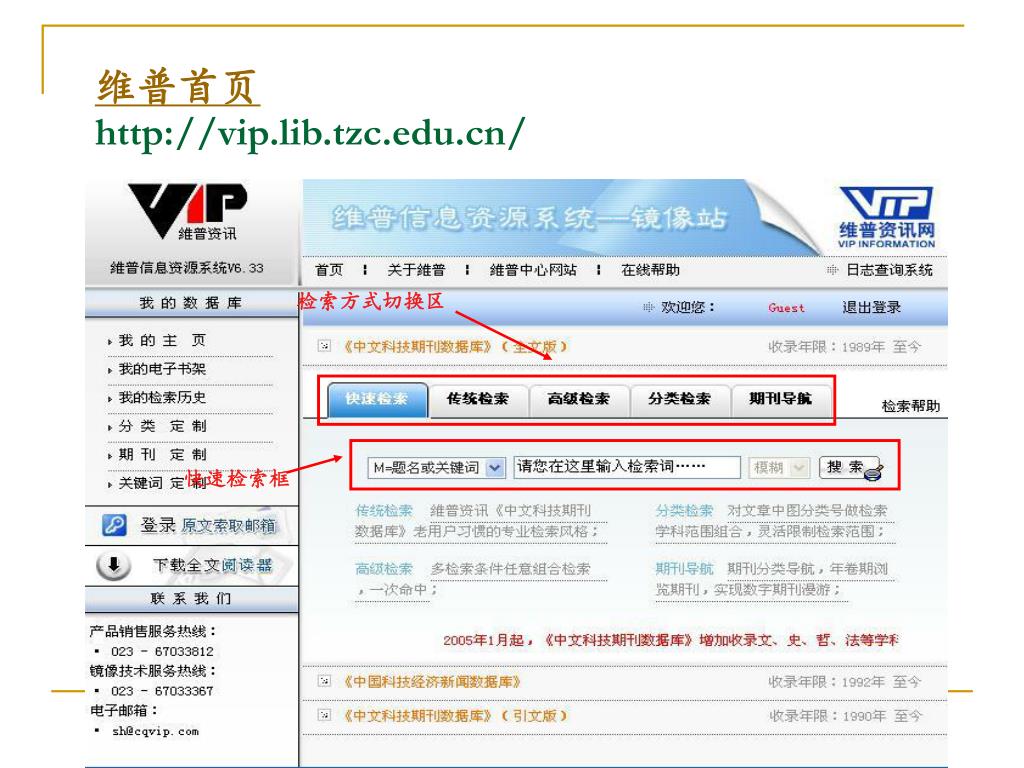Image resolution: width=1024 pixels, height=768 pixels.
Task: Open 期刊定制 in the sidebar
Action: [x=162, y=455]
